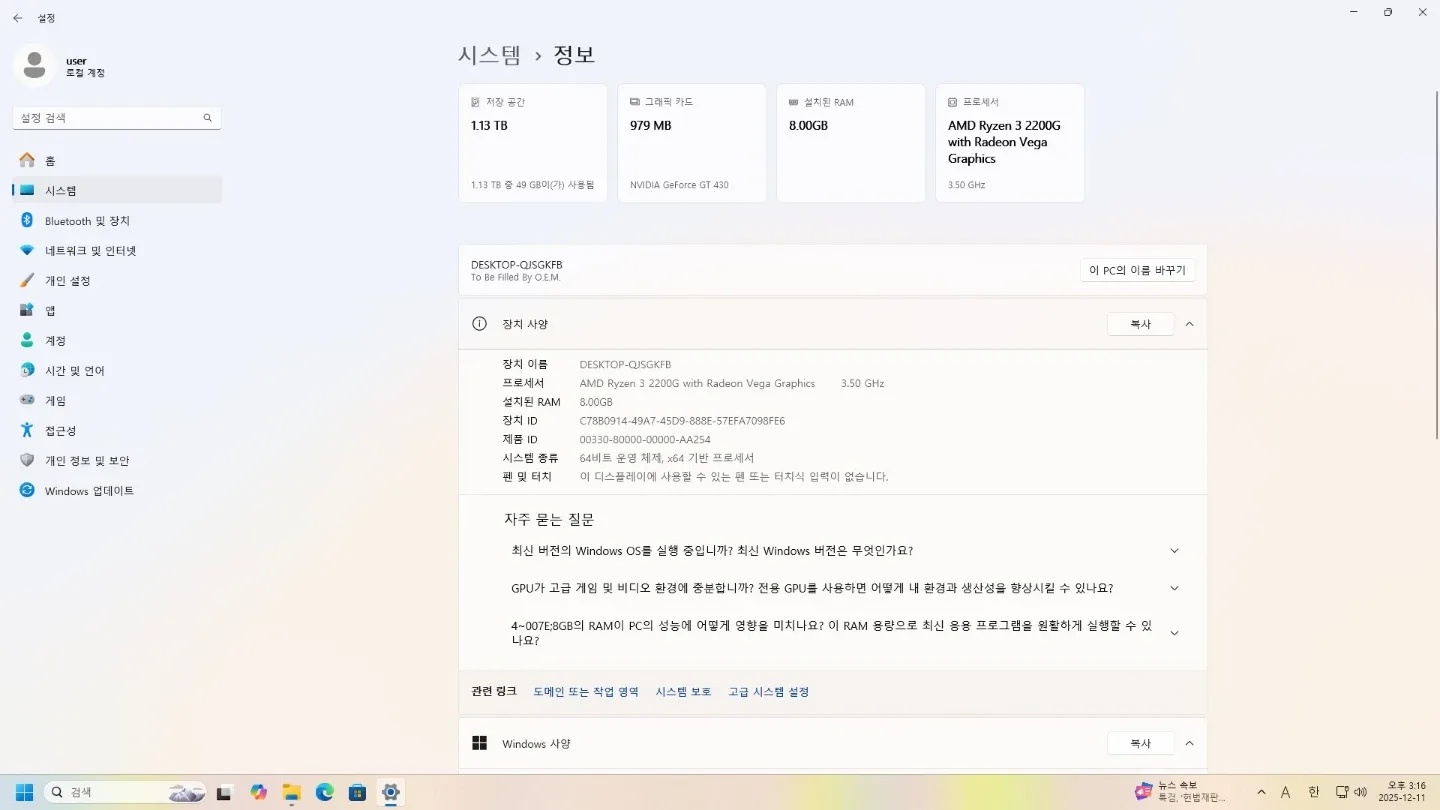The height and width of the screenshot is (810, 1440).
Task: Click the 계정 person icon
Action: tap(27, 341)
